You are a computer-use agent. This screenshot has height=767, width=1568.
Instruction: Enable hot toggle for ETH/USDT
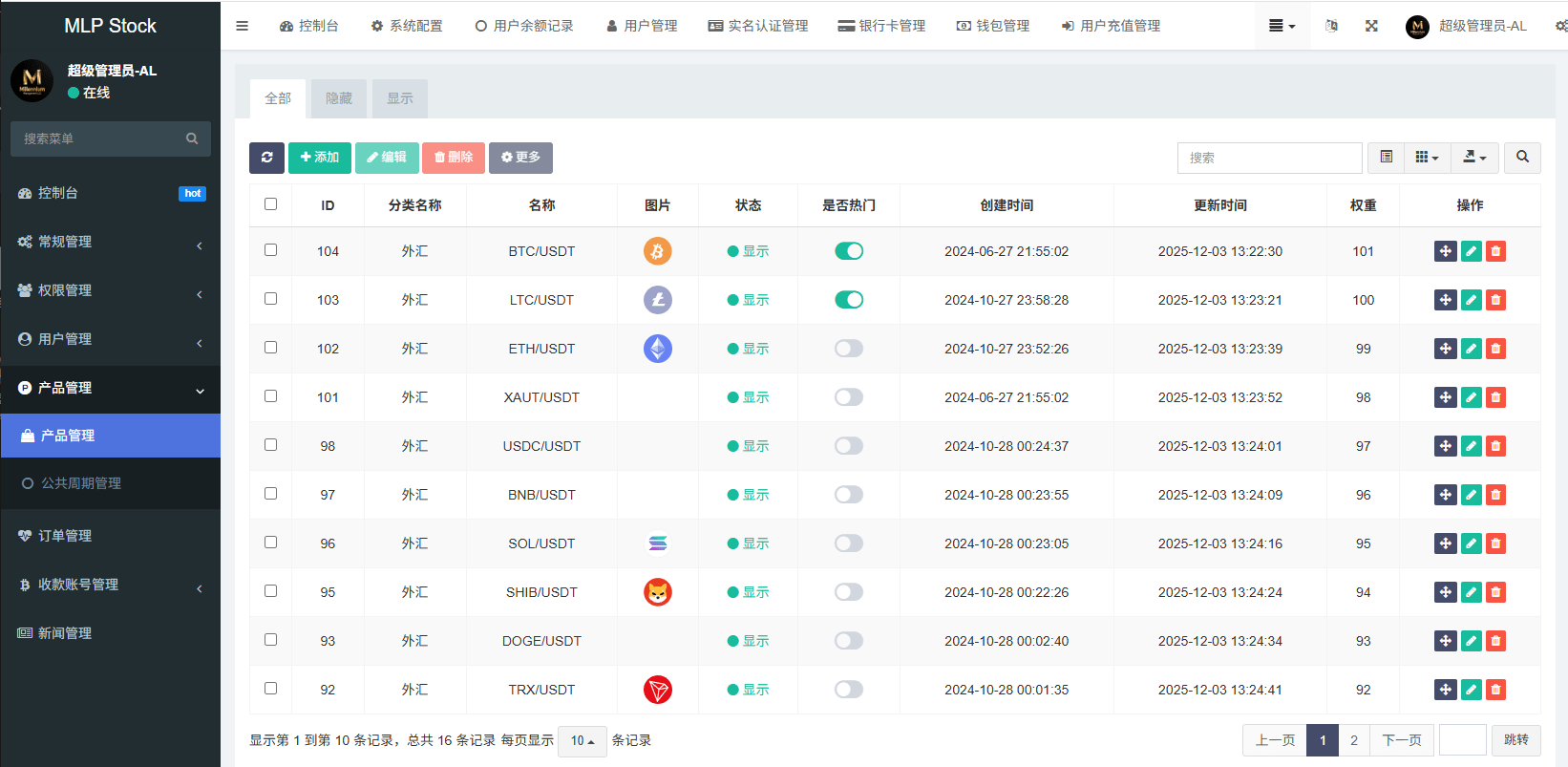848,349
